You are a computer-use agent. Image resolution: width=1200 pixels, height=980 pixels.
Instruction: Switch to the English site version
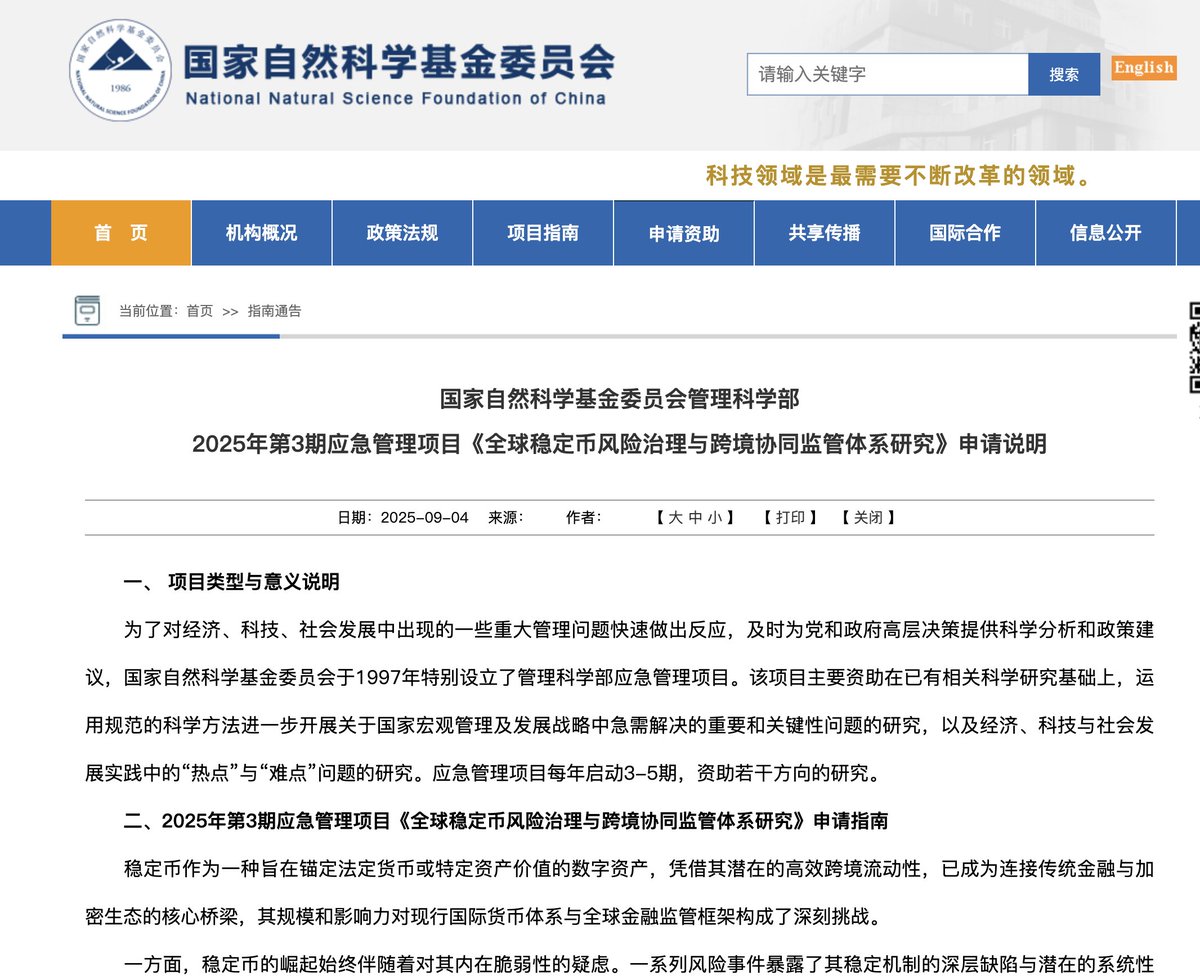pos(1143,68)
